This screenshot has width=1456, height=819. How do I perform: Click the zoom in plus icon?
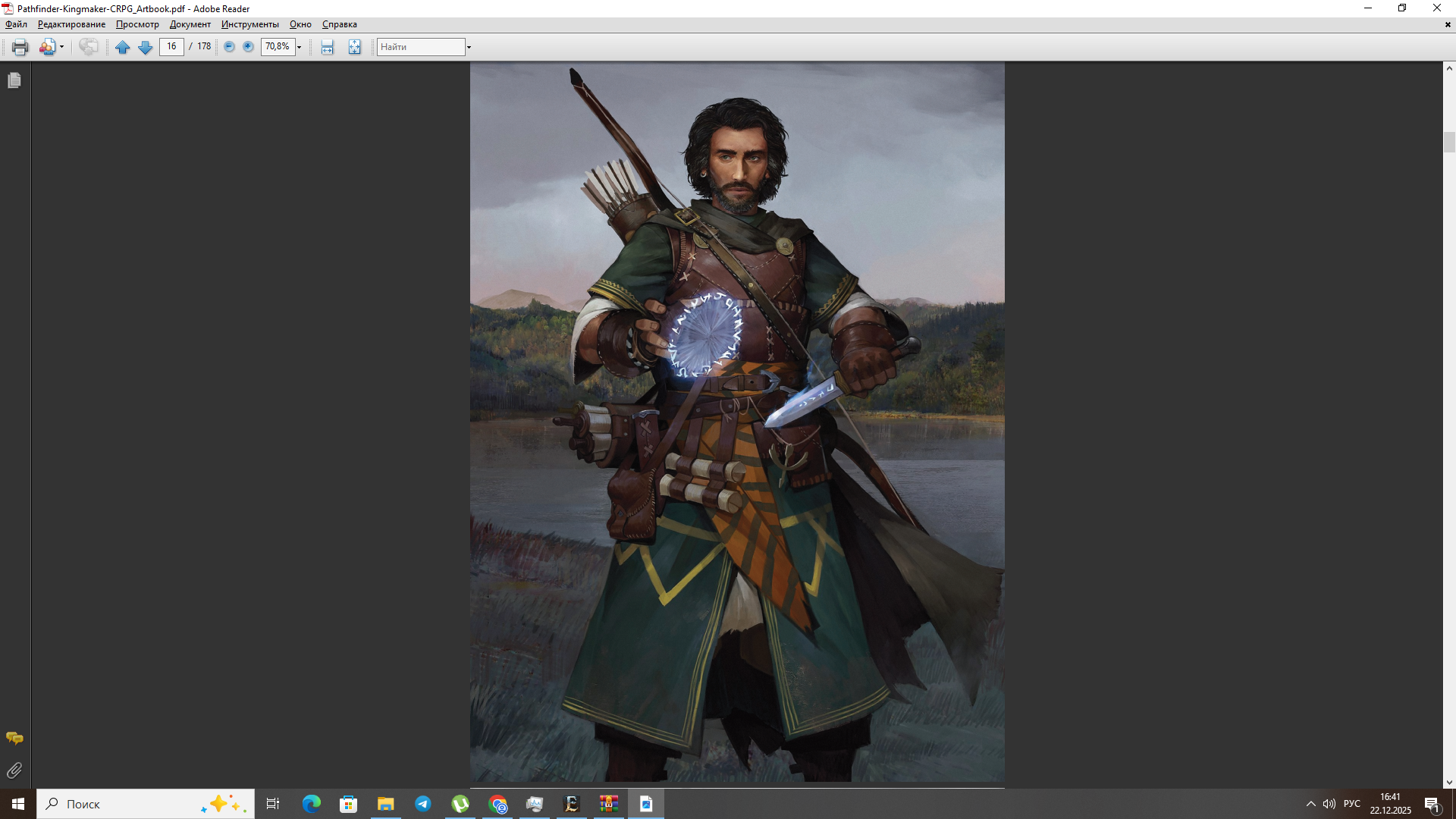click(x=248, y=47)
